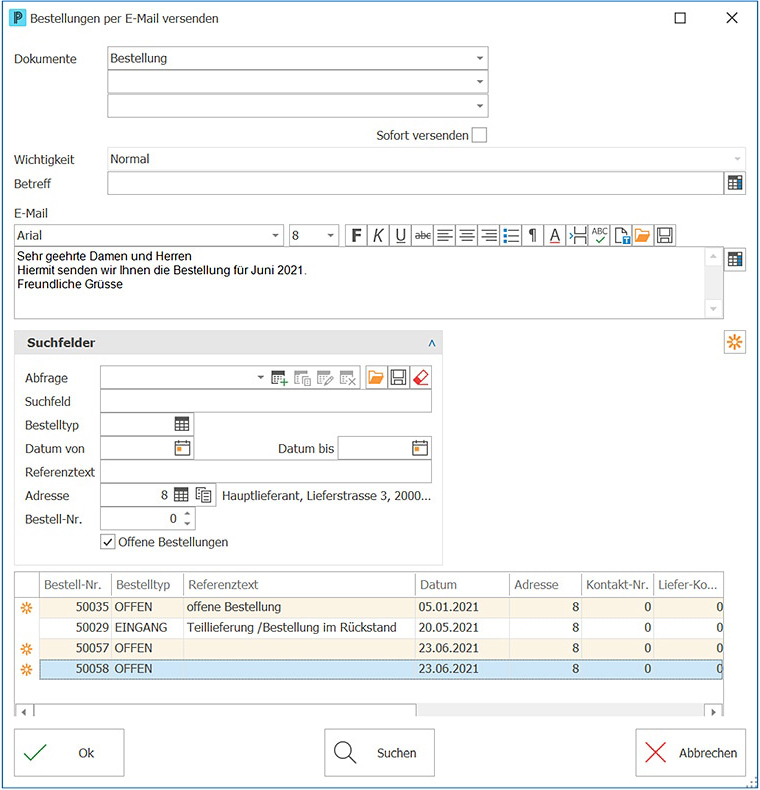Apply strikethrough abc formatting
The height and width of the screenshot is (790, 760).
422,236
